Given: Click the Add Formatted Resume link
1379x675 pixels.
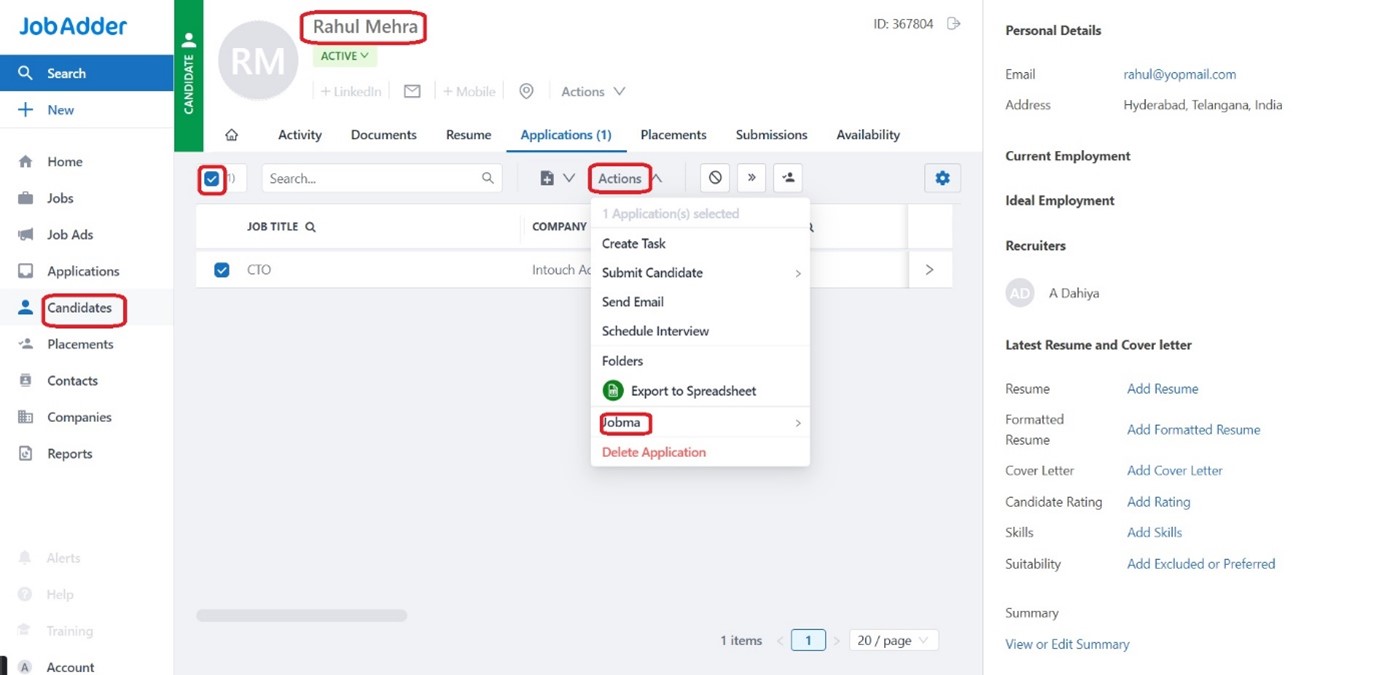Looking at the screenshot, I should (1193, 430).
